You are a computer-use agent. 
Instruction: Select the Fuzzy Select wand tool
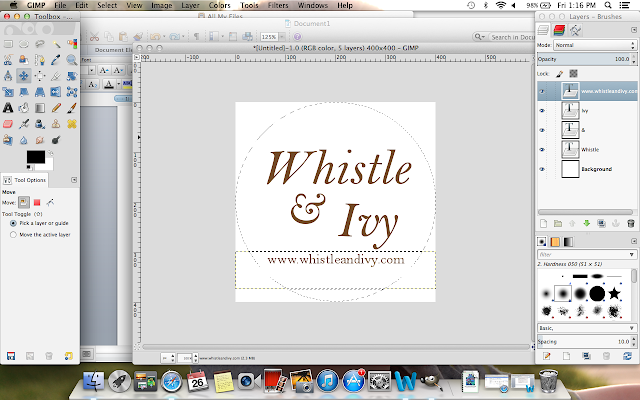56,44
